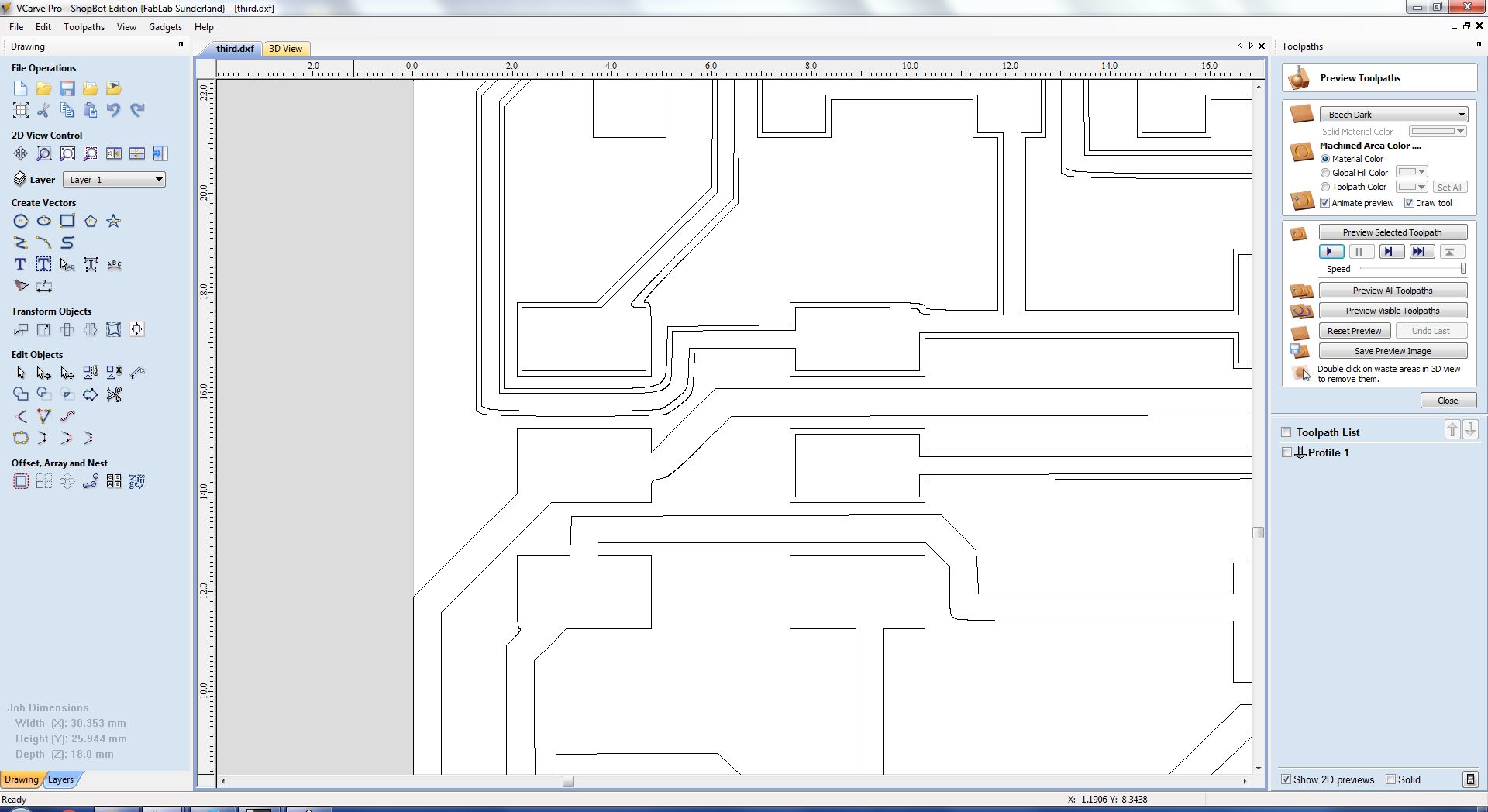Select the Draw Rectangle tool
This screenshot has height=812, width=1488.
click(67, 222)
